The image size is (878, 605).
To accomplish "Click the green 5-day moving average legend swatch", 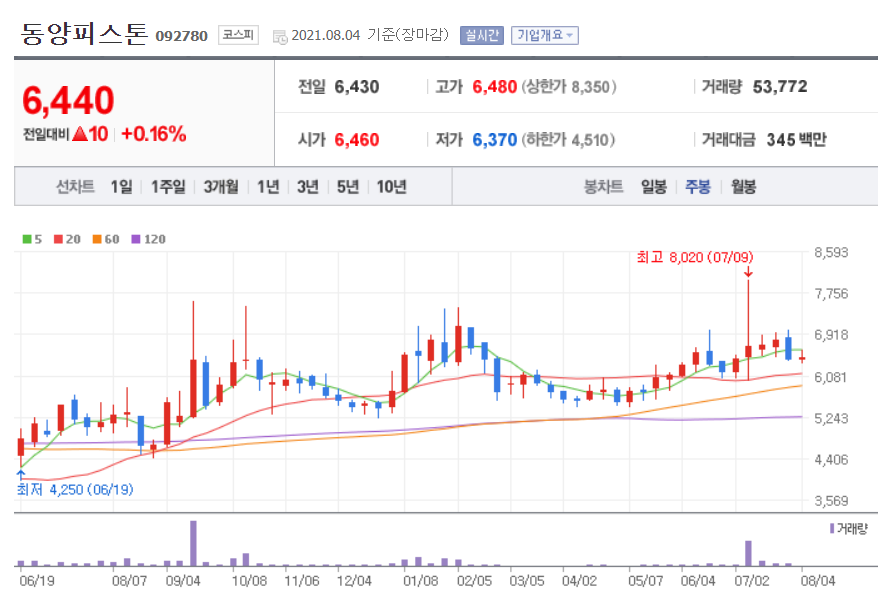I will tap(27, 239).
